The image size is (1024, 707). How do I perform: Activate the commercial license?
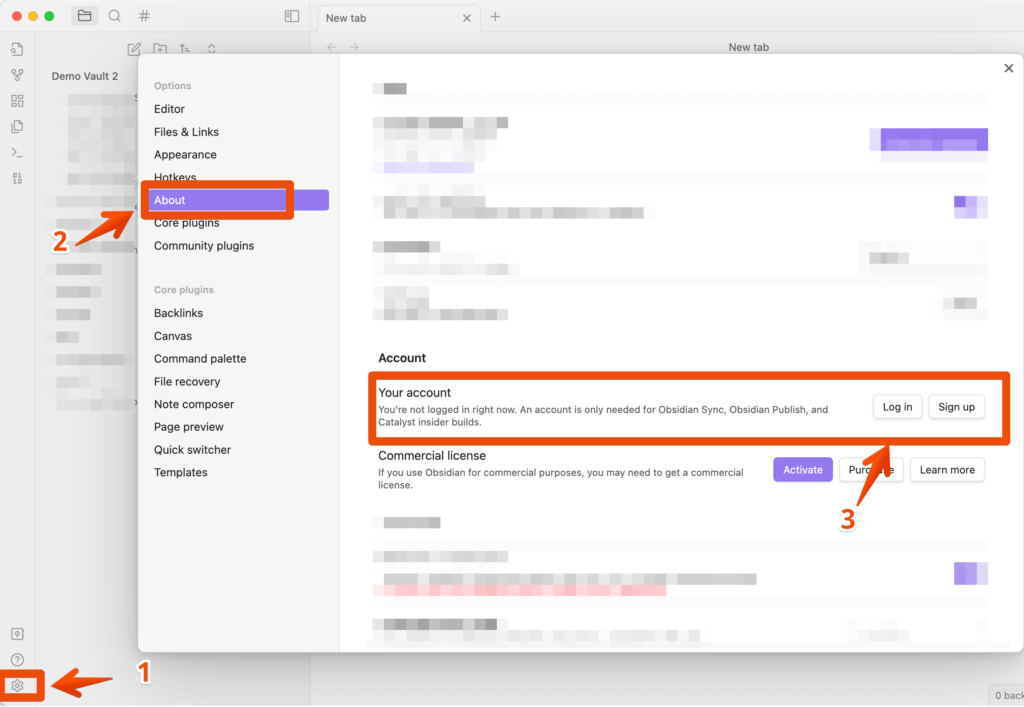click(x=803, y=469)
